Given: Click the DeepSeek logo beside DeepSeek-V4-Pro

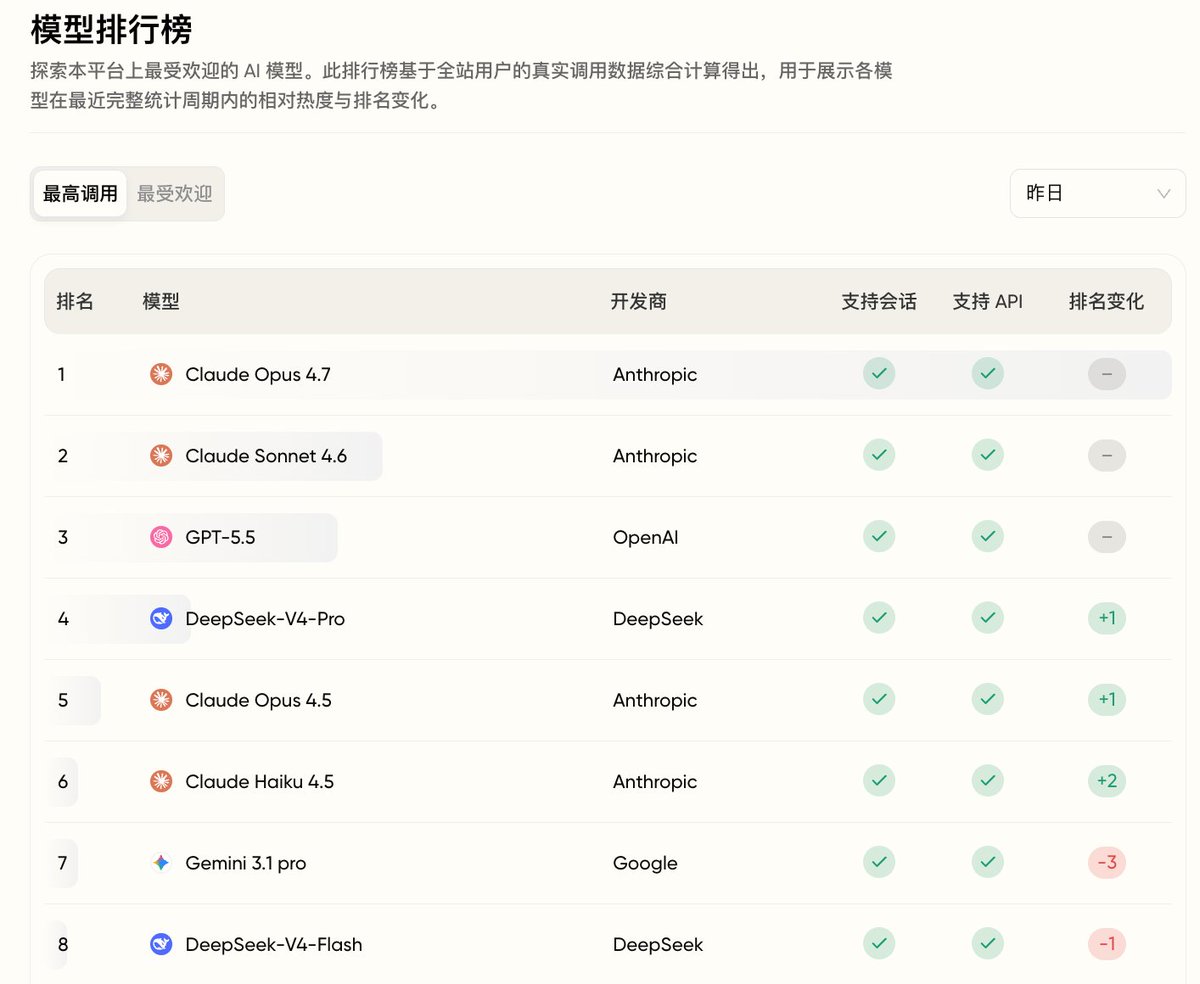Looking at the screenshot, I should point(161,619).
